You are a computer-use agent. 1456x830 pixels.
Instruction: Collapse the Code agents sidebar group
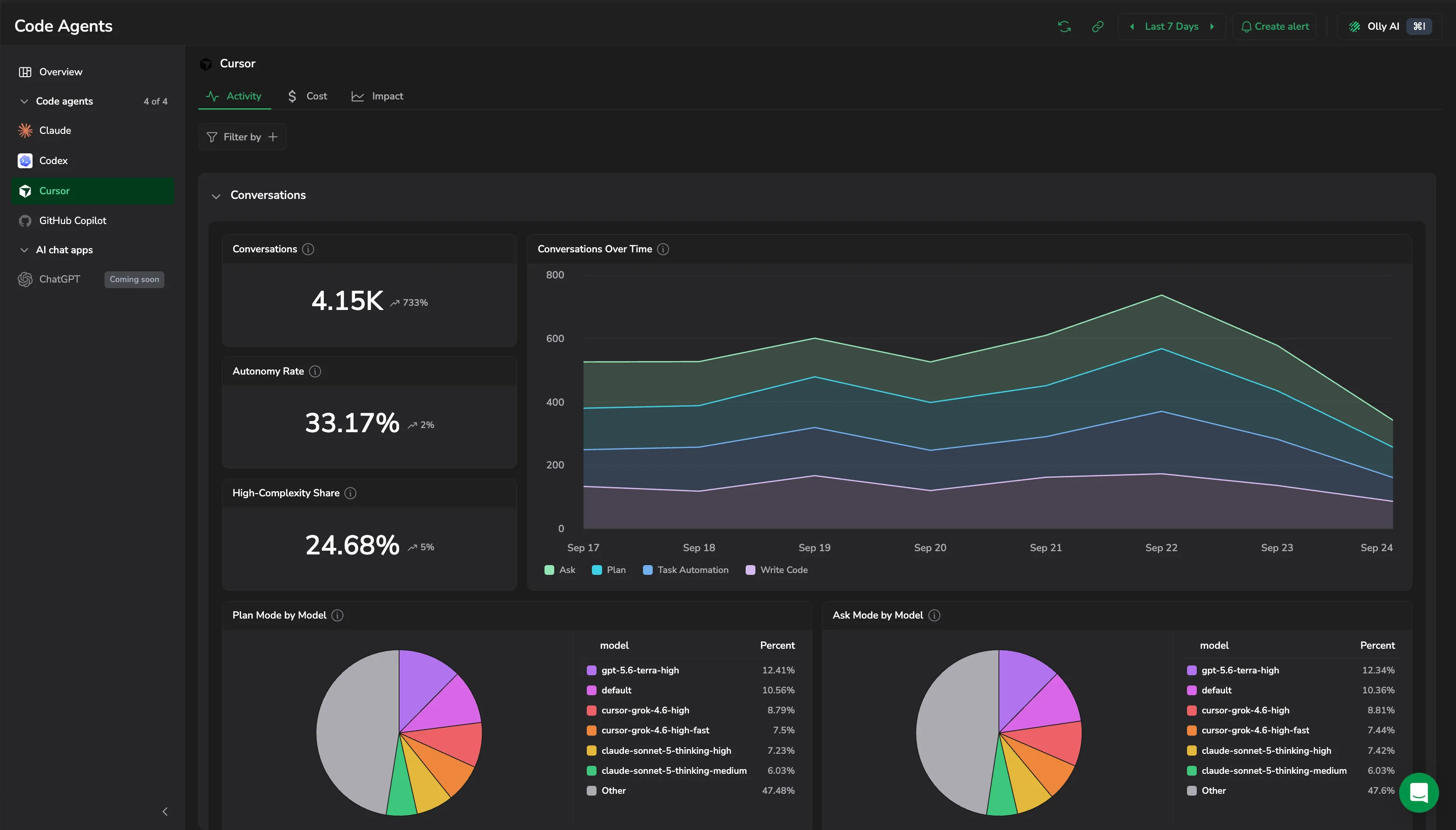(24, 101)
